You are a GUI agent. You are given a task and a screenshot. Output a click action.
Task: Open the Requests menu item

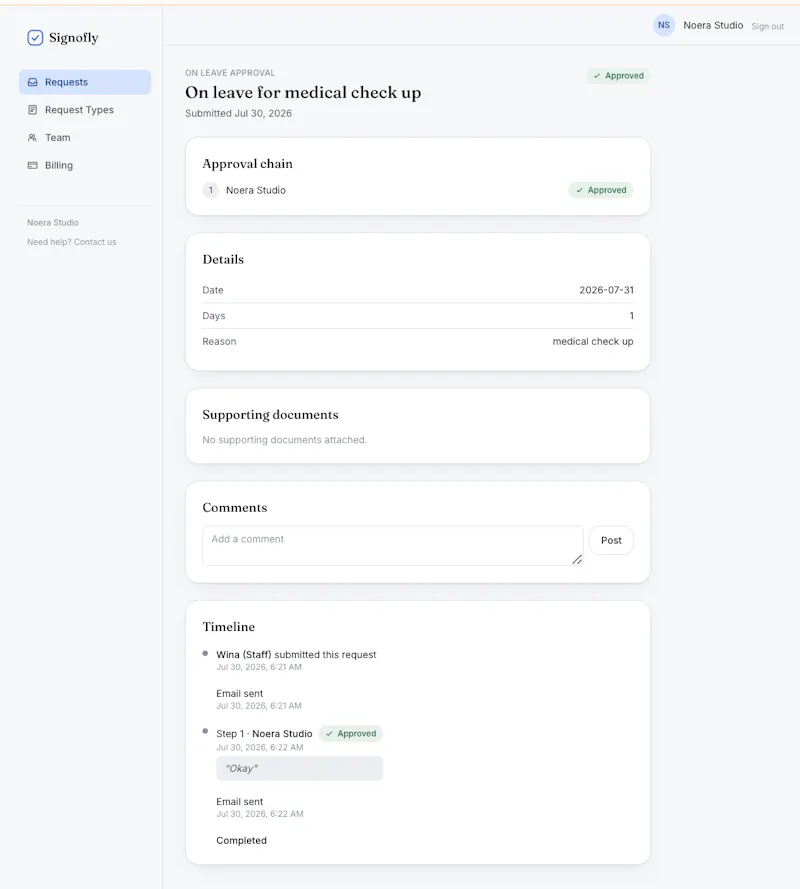pos(85,82)
